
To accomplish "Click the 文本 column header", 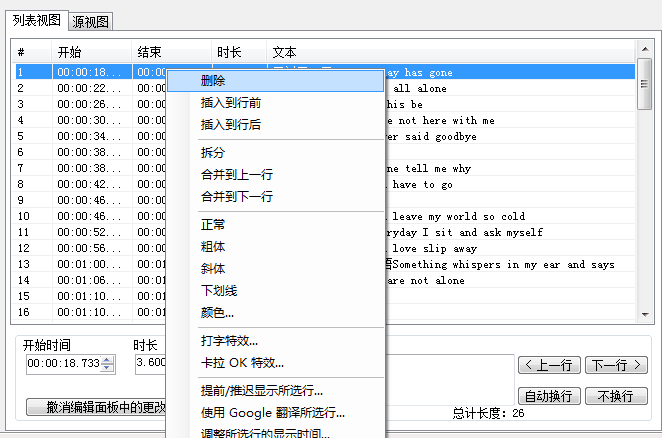I will click(x=451, y=52).
